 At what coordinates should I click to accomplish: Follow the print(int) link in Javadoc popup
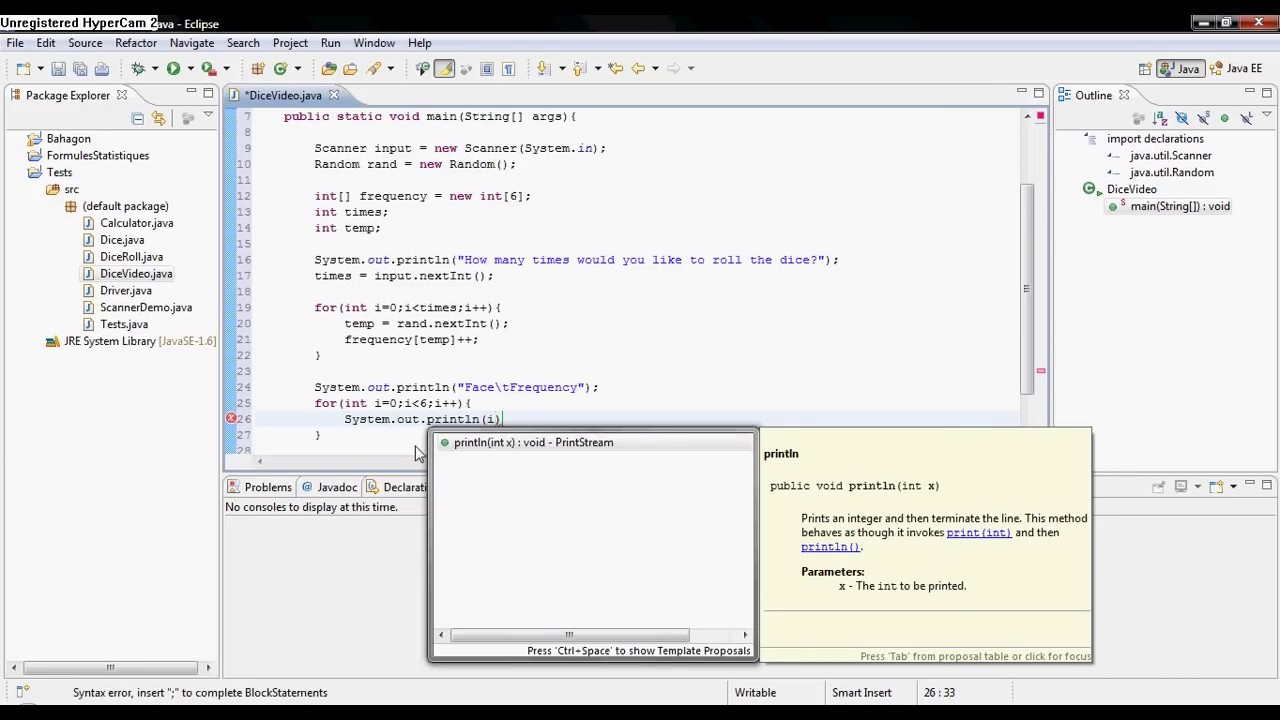tap(978, 533)
